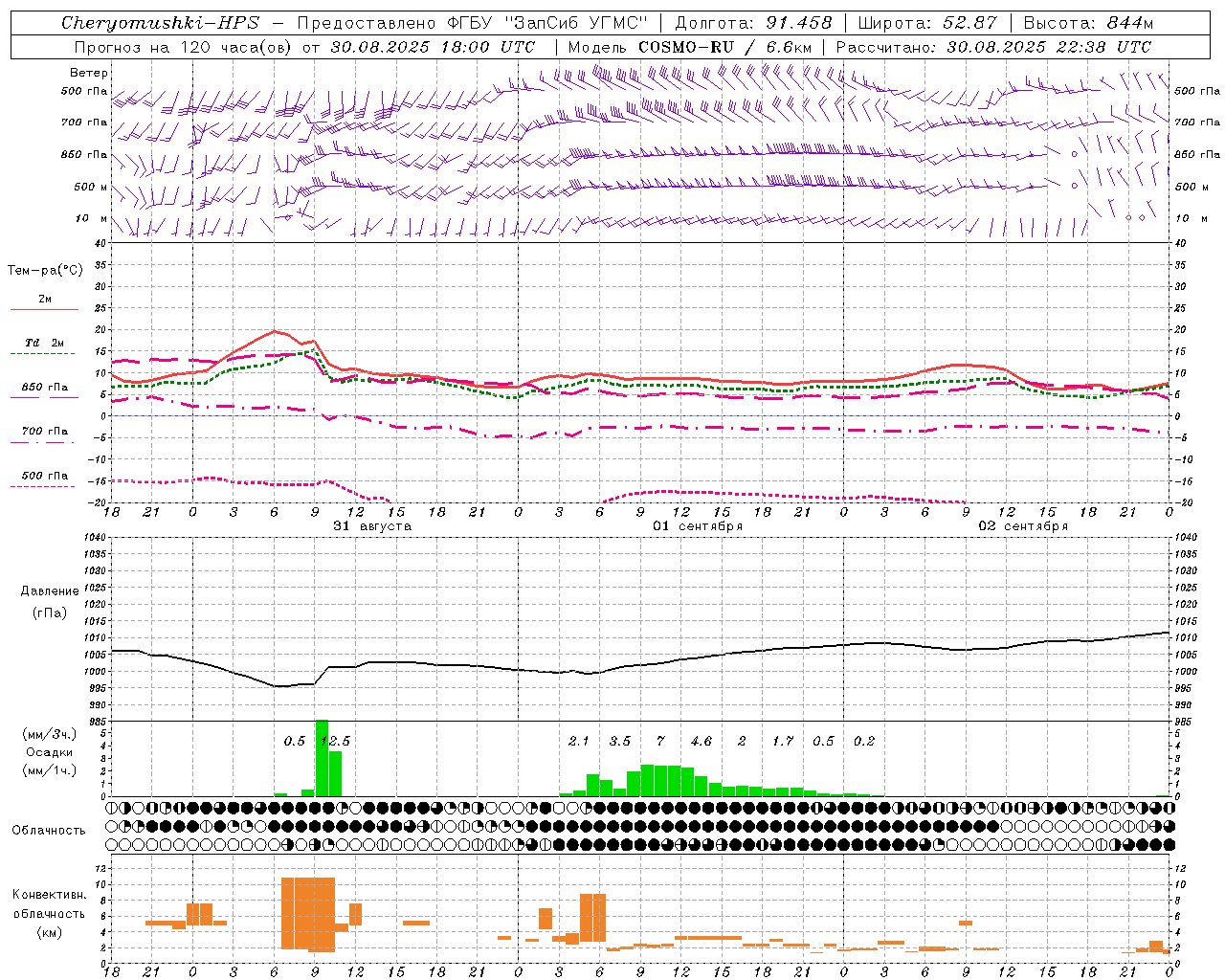This screenshot has height=980, width=1225.
Task: Click the altitude value 844м
Action: point(1129,23)
